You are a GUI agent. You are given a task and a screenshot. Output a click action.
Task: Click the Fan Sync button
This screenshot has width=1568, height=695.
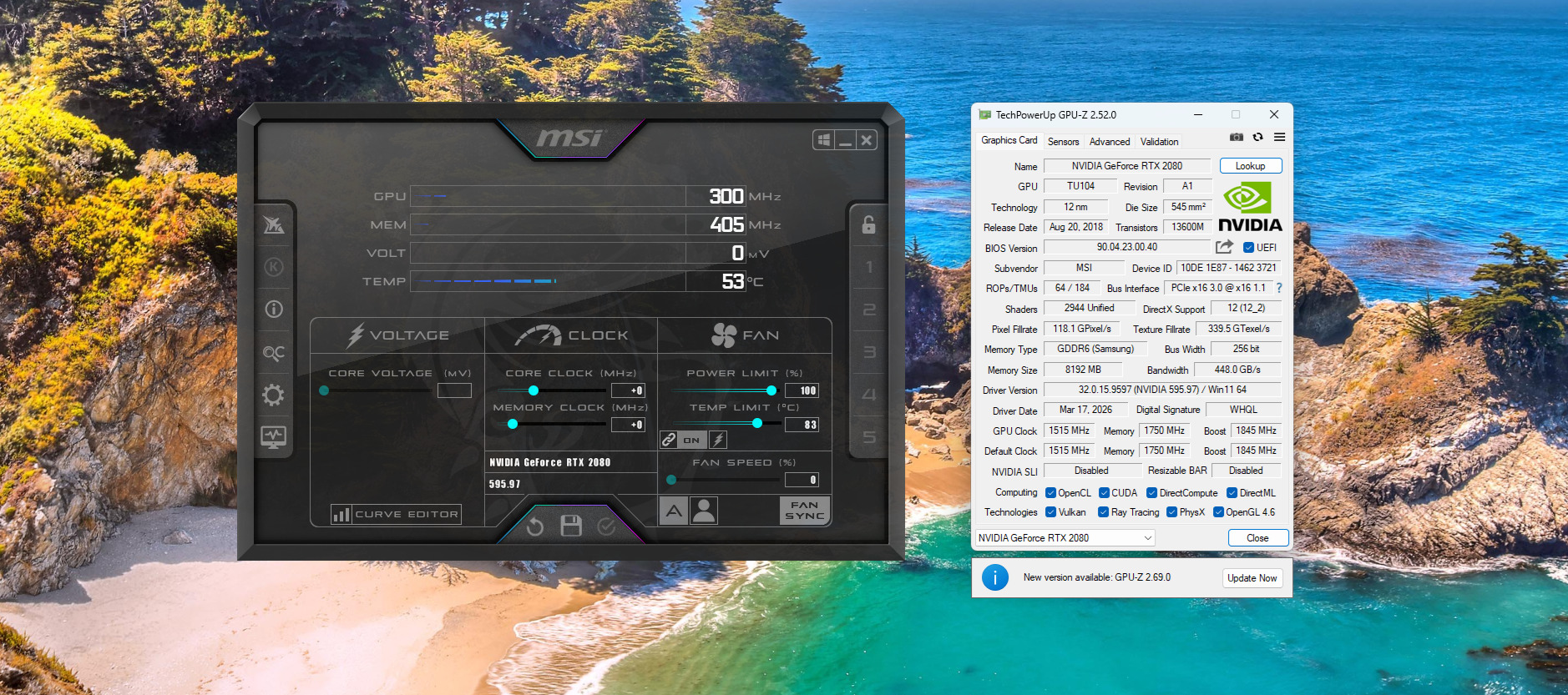point(805,511)
